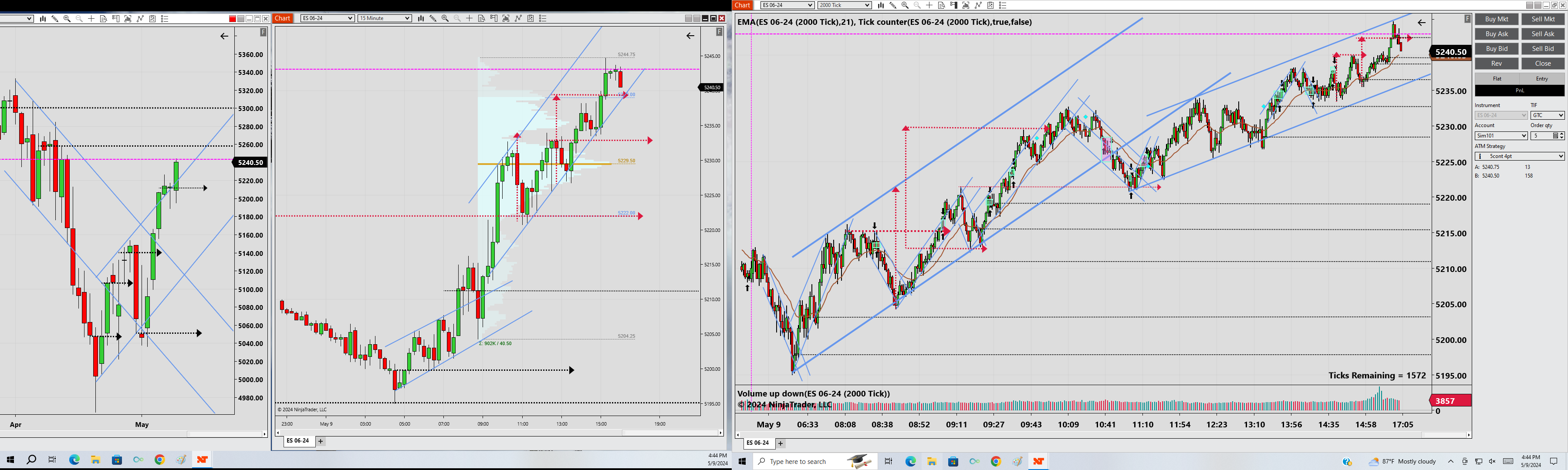Open drawing objects in 2000 Tick chart toolbar
The width and height of the screenshot is (1568, 470).
coord(990,5)
